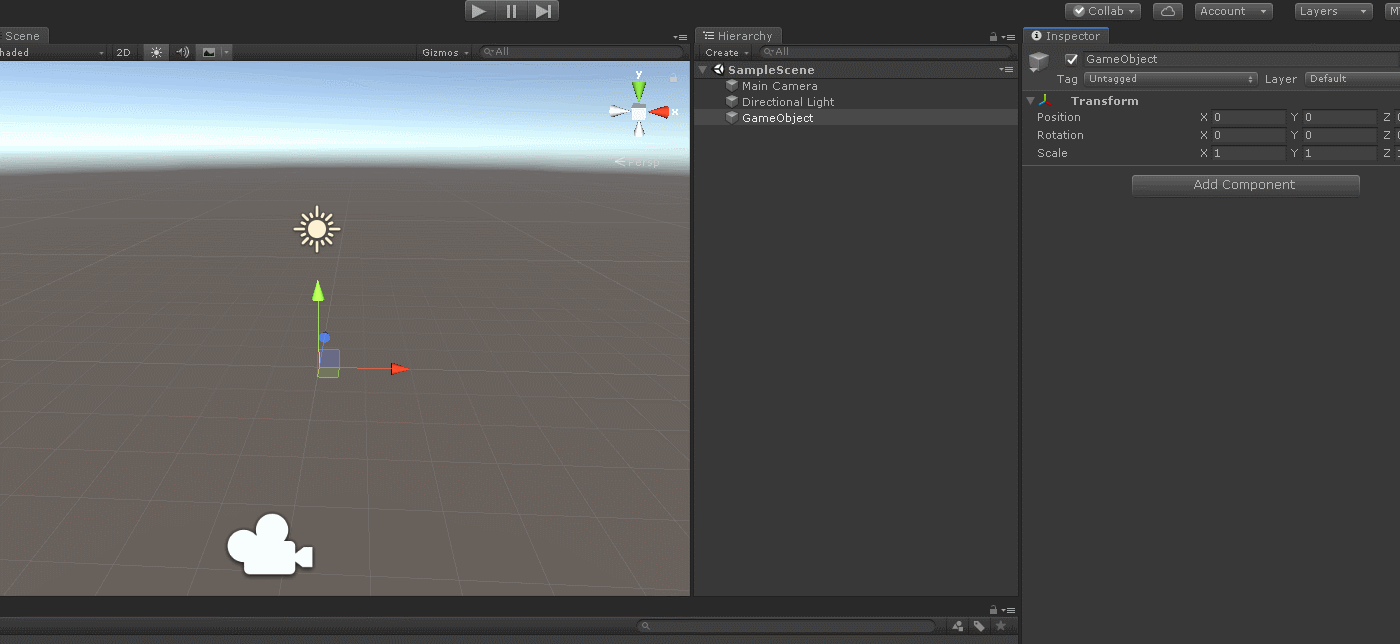The height and width of the screenshot is (644, 1400).
Task: Click the Main Camera icon in Hierarchy
Action: pyautogui.click(x=731, y=85)
